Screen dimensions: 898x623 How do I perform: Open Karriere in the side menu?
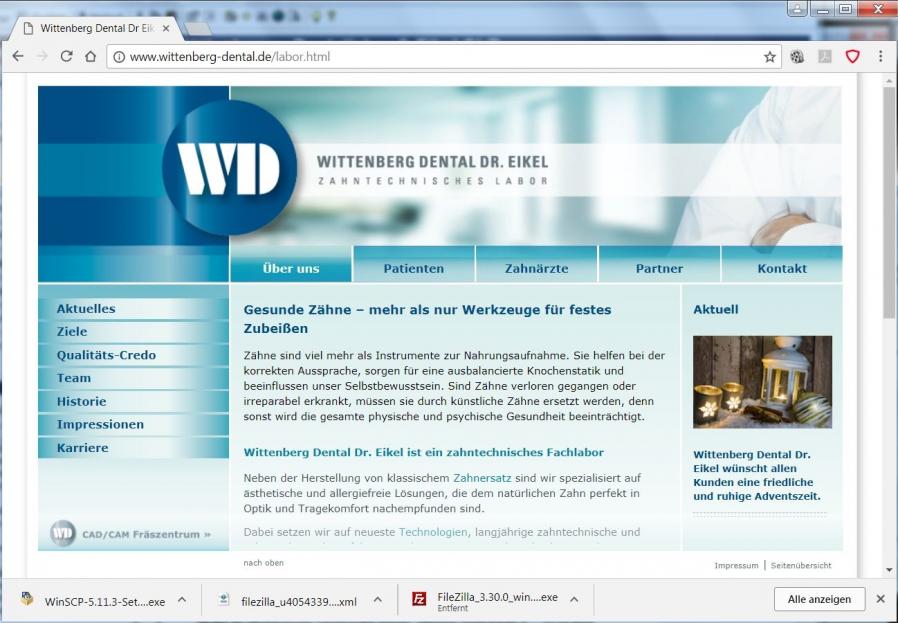[x=133, y=448]
